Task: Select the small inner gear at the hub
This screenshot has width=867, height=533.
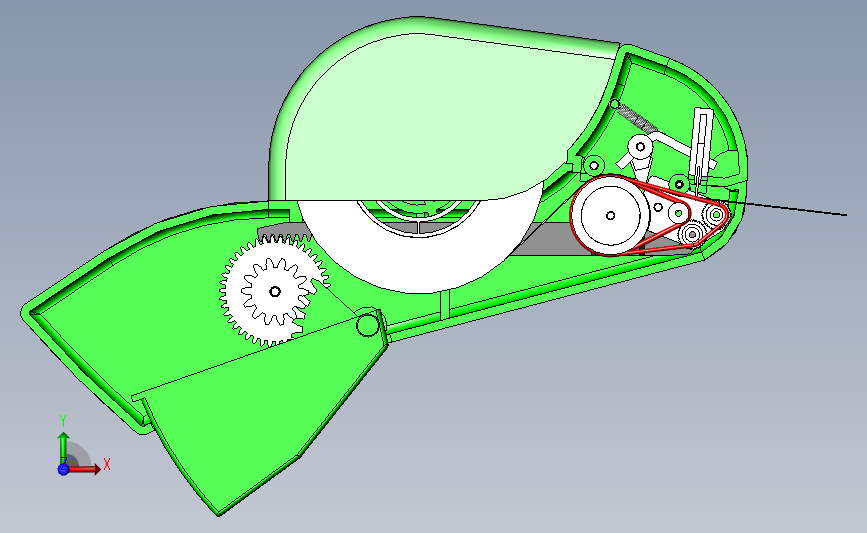Action: (275, 291)
